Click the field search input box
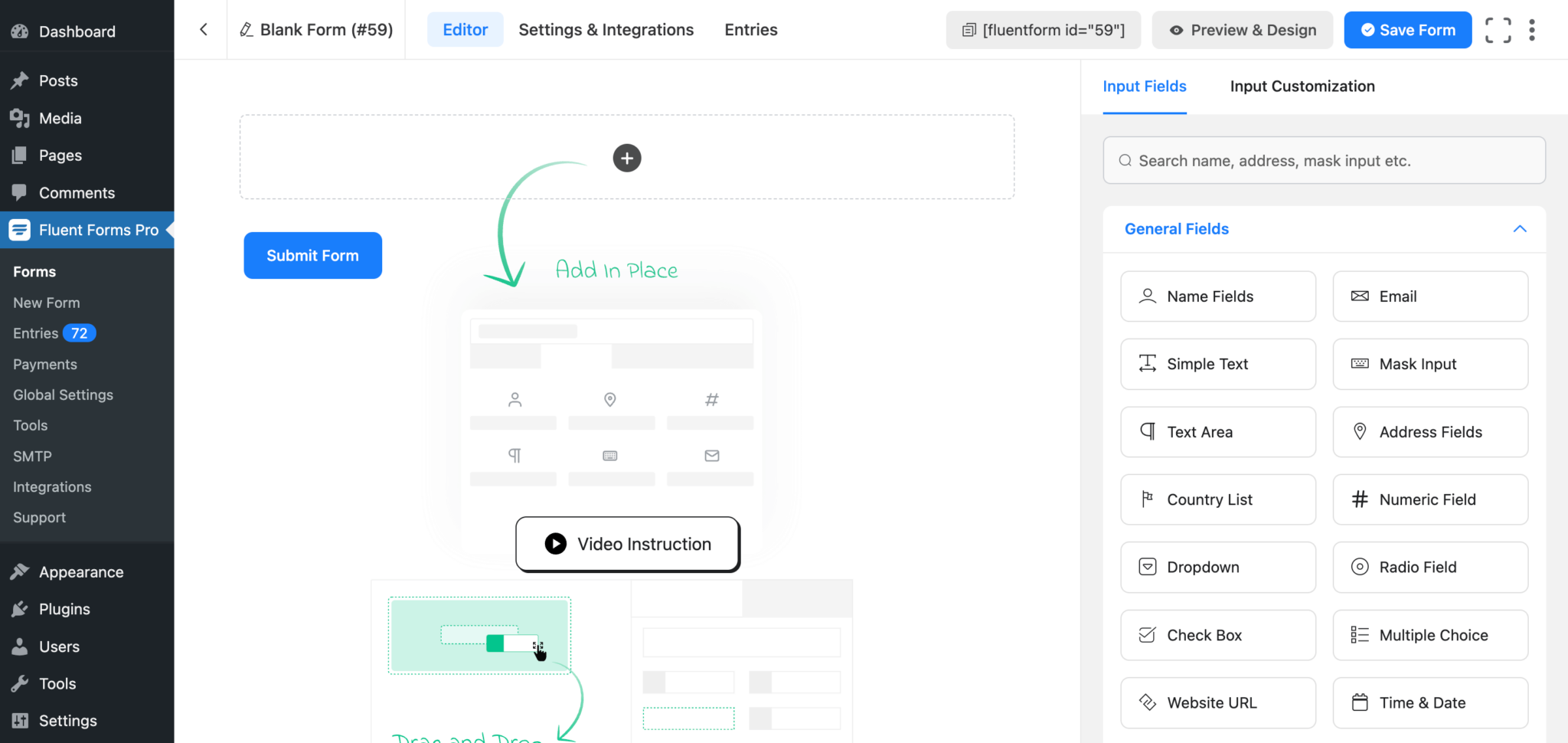 pyautogui.click(x=1324, y=160)
